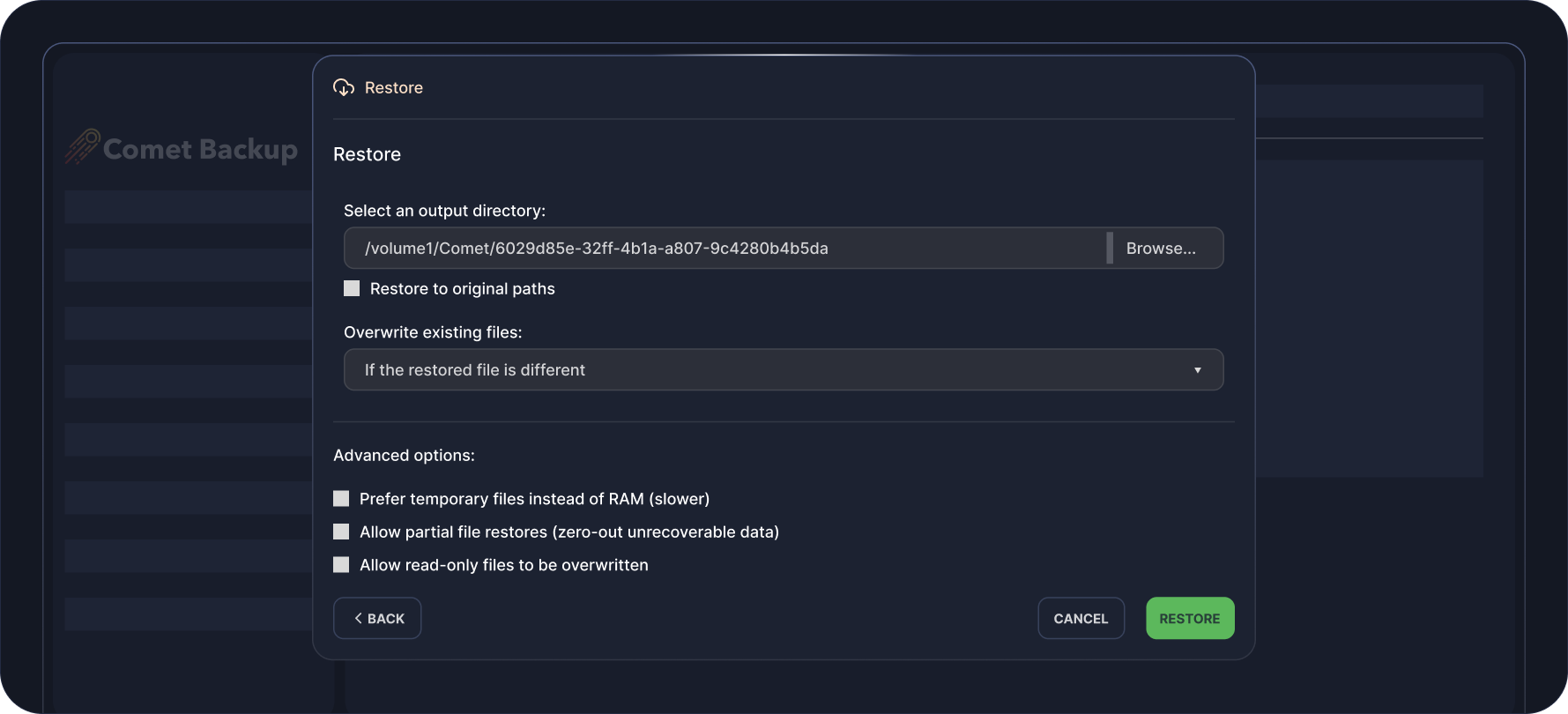Viewport: 1568px width, 714px height.
Task: Click the Comet Backup brand name text
Action: [x=200, y=149]
